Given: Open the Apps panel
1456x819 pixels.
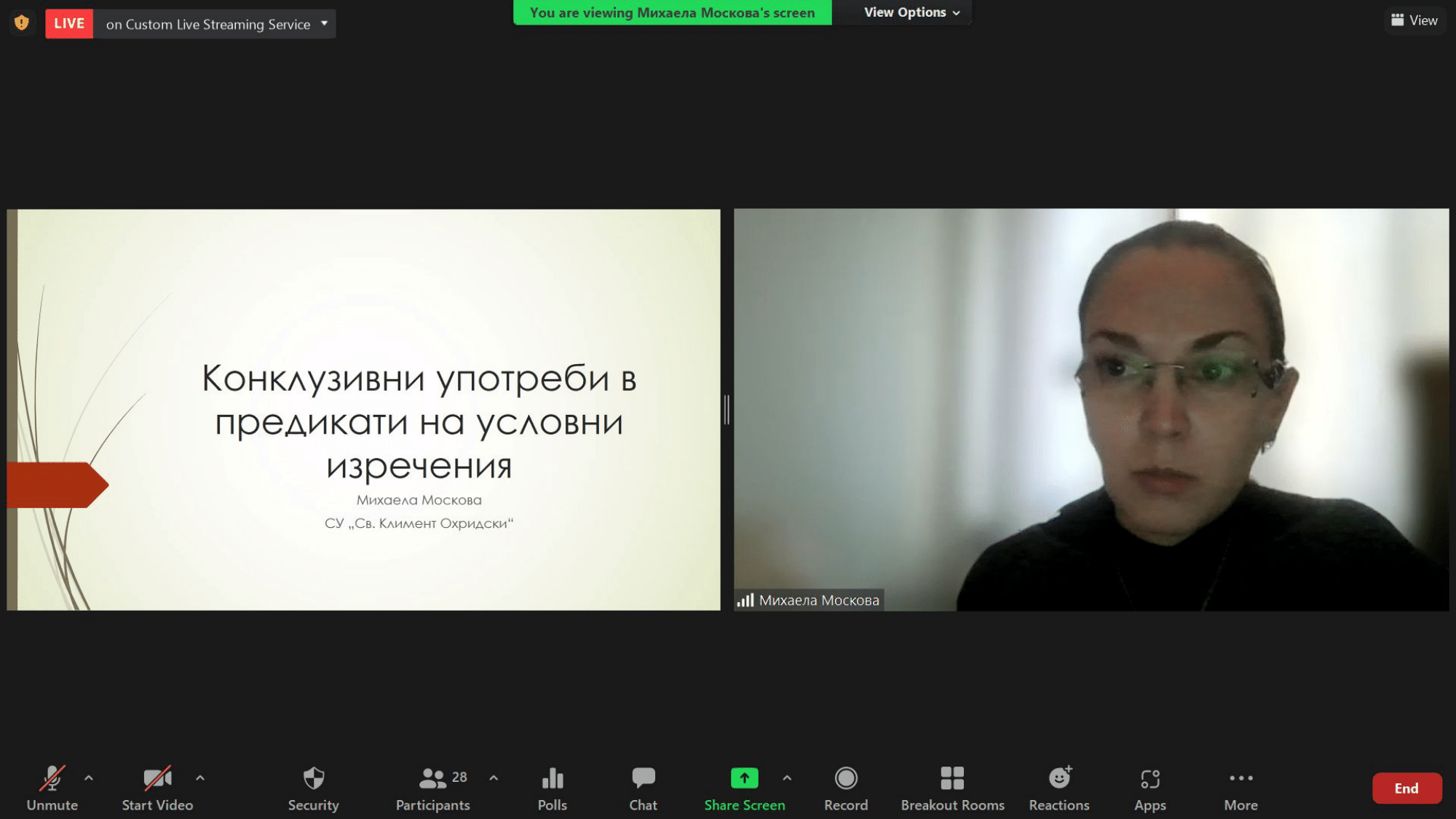Looking at the screenshot, I should coord(1150,779).
